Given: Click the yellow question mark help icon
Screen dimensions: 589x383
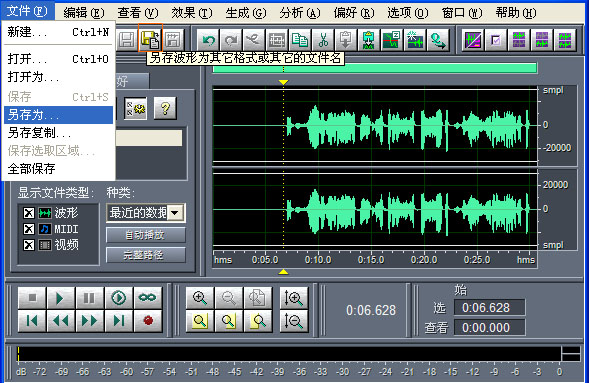Looking at the screenshot, I should (165, 109).
